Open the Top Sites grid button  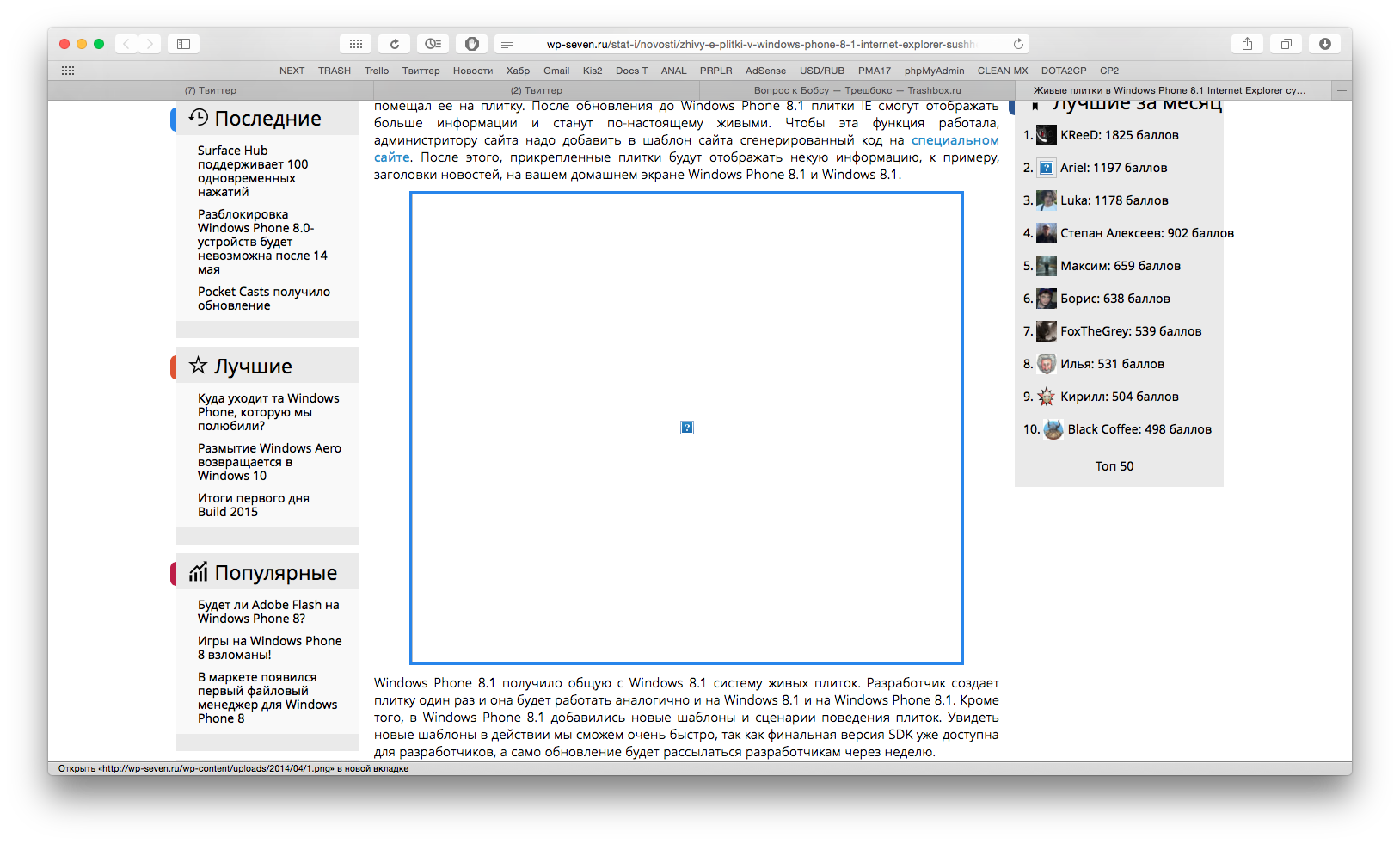(x=355, y=44)
